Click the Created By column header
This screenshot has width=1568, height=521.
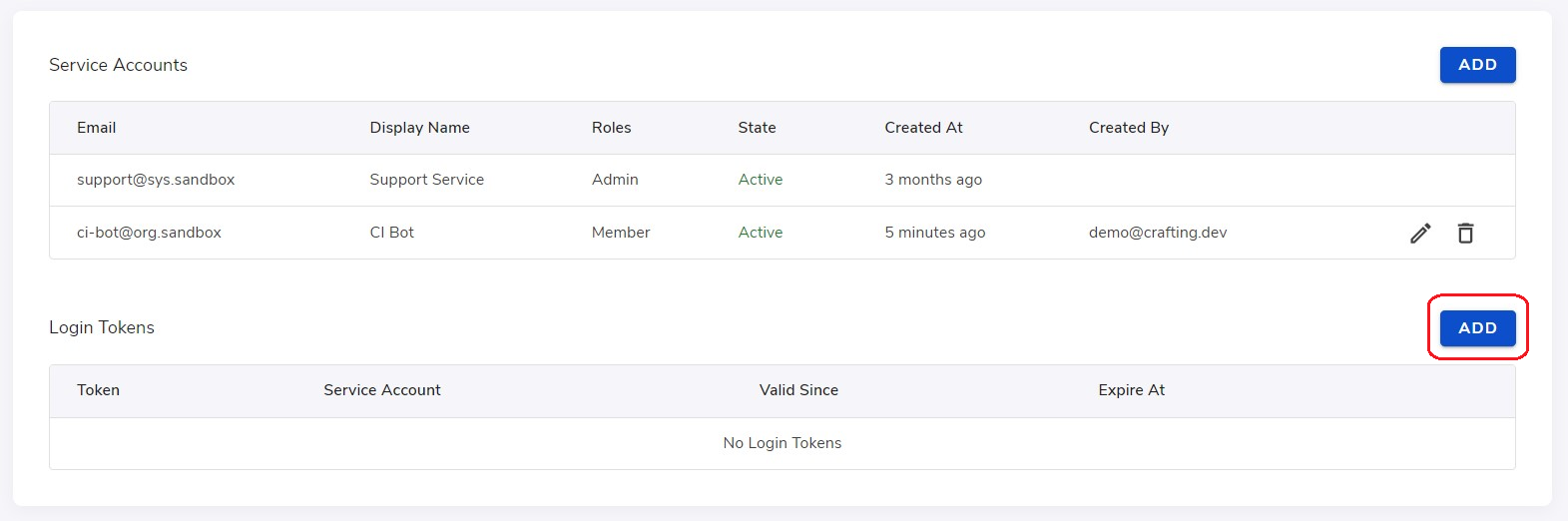point(1129,128)
